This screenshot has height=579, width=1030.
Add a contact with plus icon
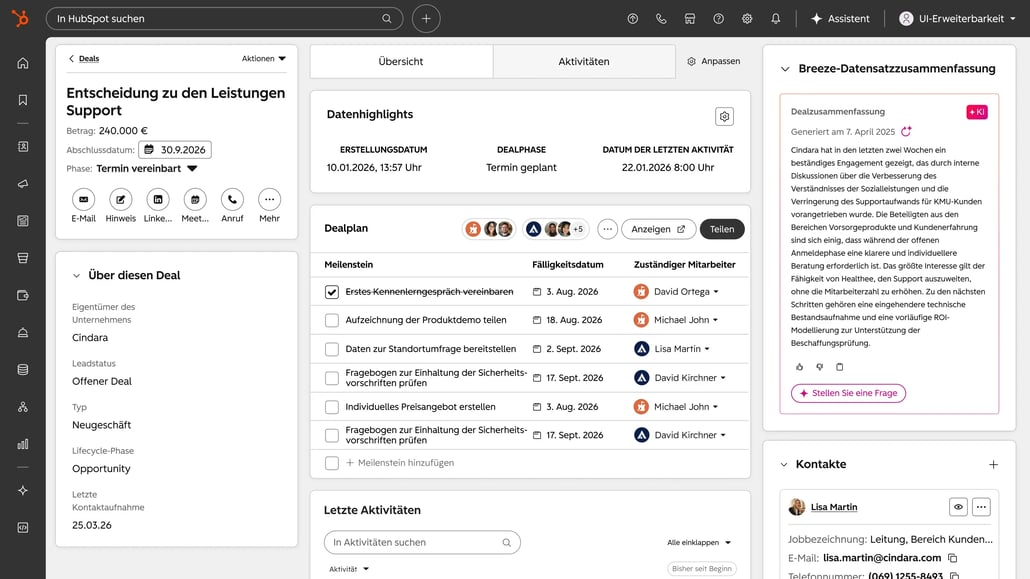[993, 465]
